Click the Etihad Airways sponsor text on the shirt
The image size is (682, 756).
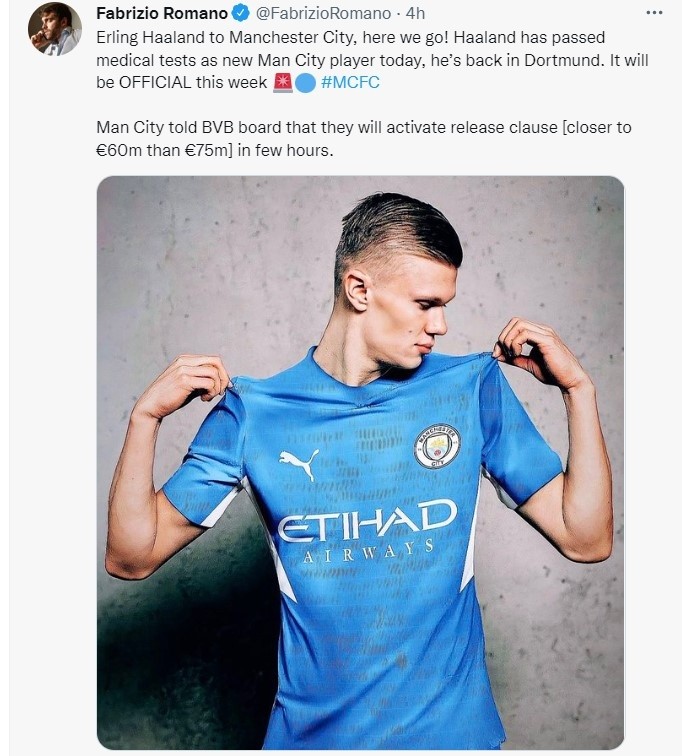pyautogui.click(x=366, y=528)
